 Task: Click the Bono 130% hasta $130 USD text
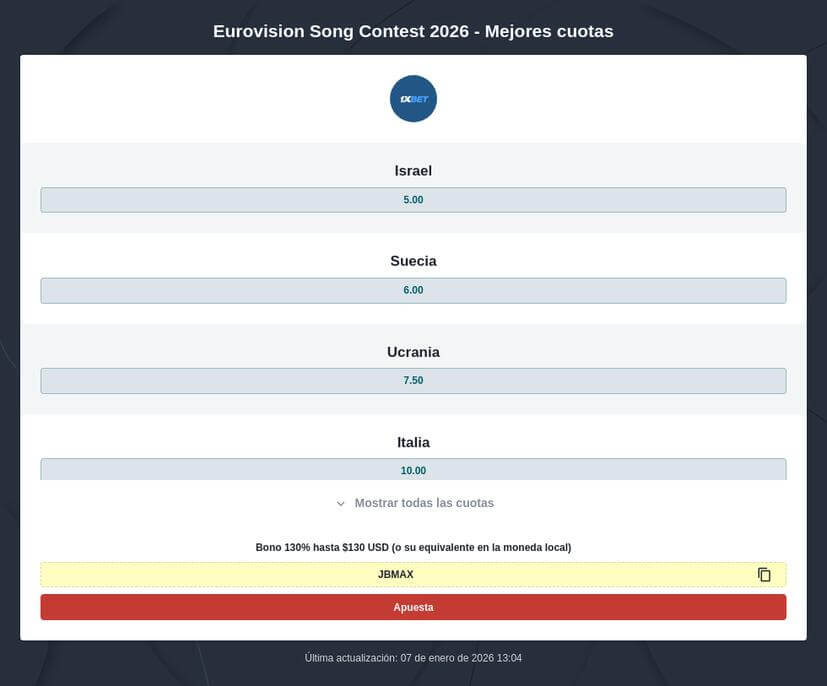pyautogui.click(x=413, y=547)
